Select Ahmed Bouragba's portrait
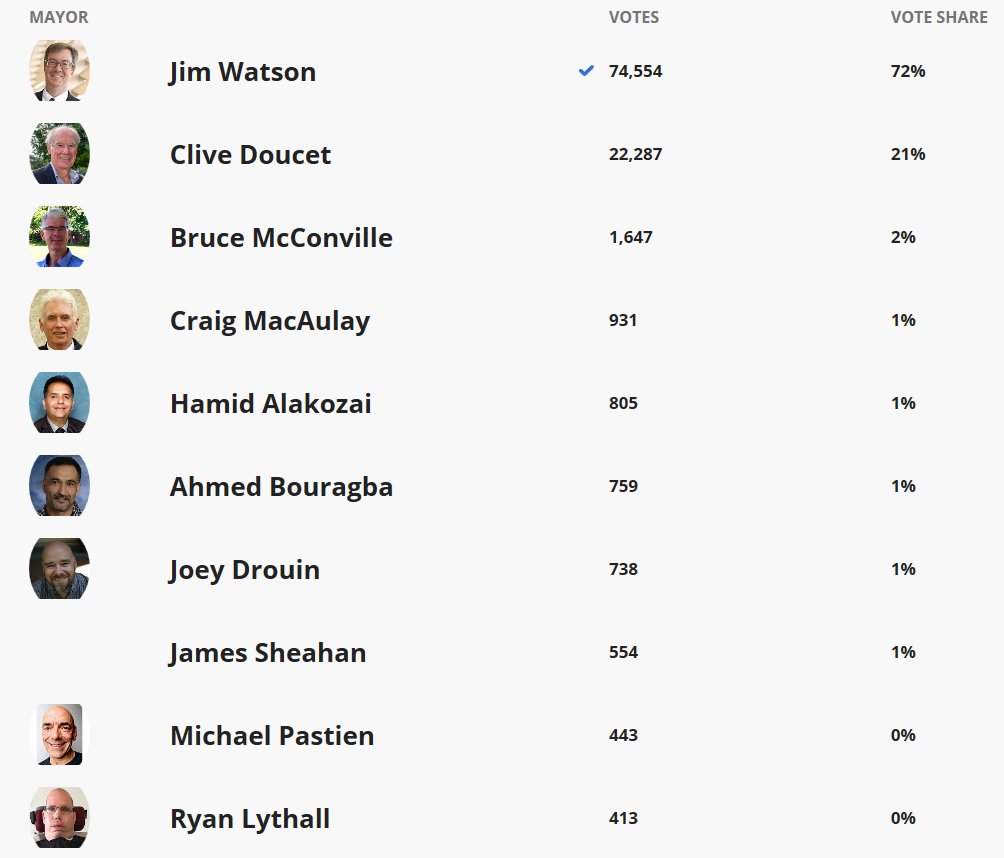Screen dimensions: 1004x858 pos(59,486)
